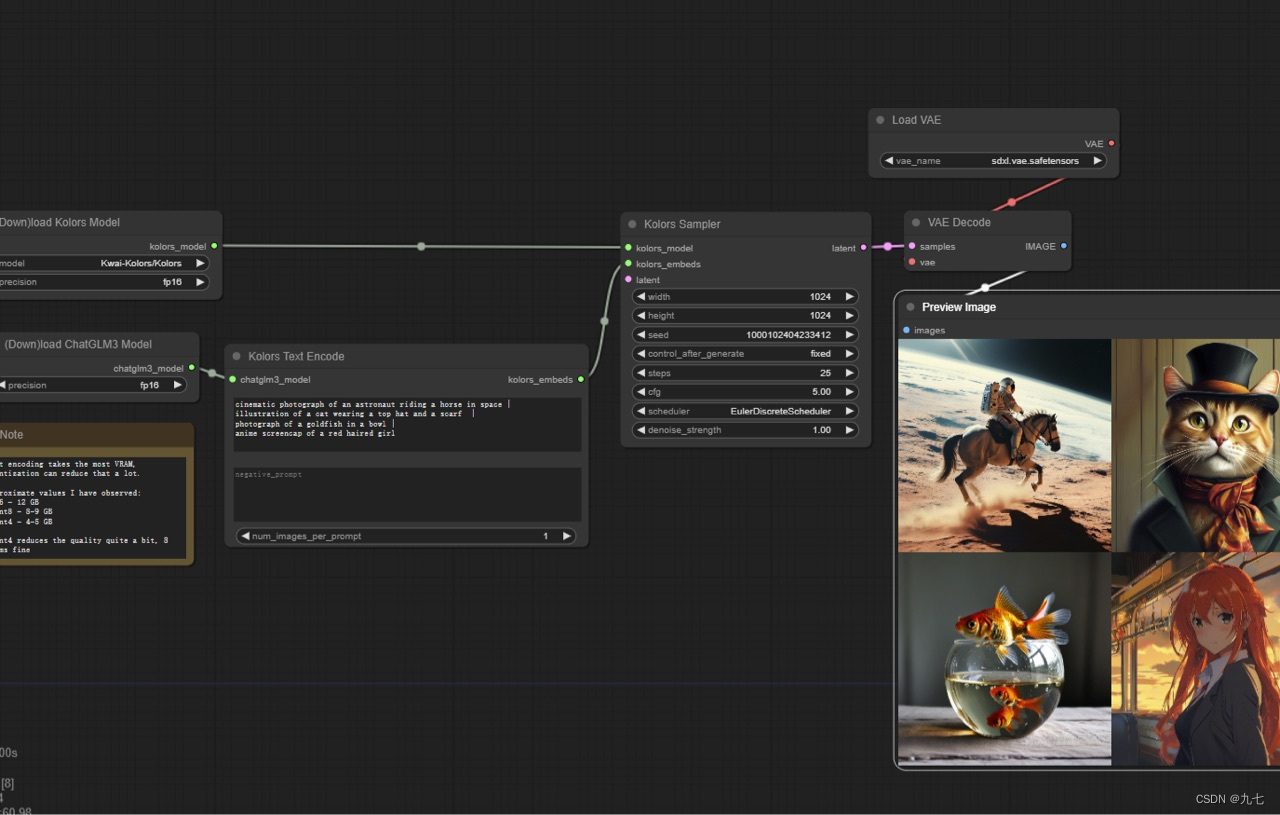Click the IMAGE output port on VAE Decode
Viewport: 1280px width, 815px height.
point(1063,246)
